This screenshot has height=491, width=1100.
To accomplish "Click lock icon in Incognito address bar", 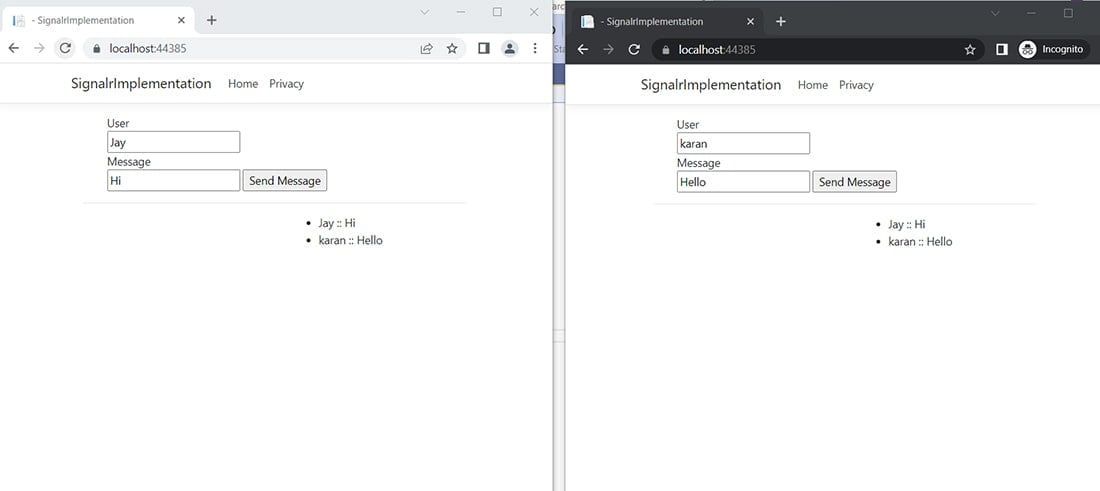I will point(666,51).
